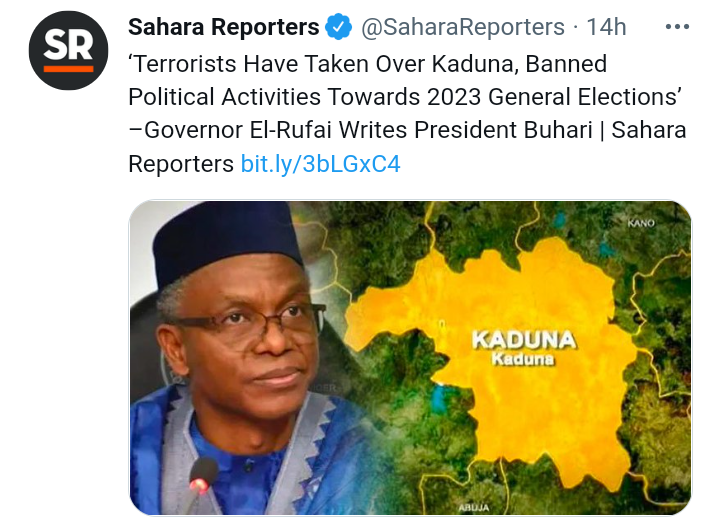720x527 pixels.
Task: Open the attached tweet image
Action: 410,358
